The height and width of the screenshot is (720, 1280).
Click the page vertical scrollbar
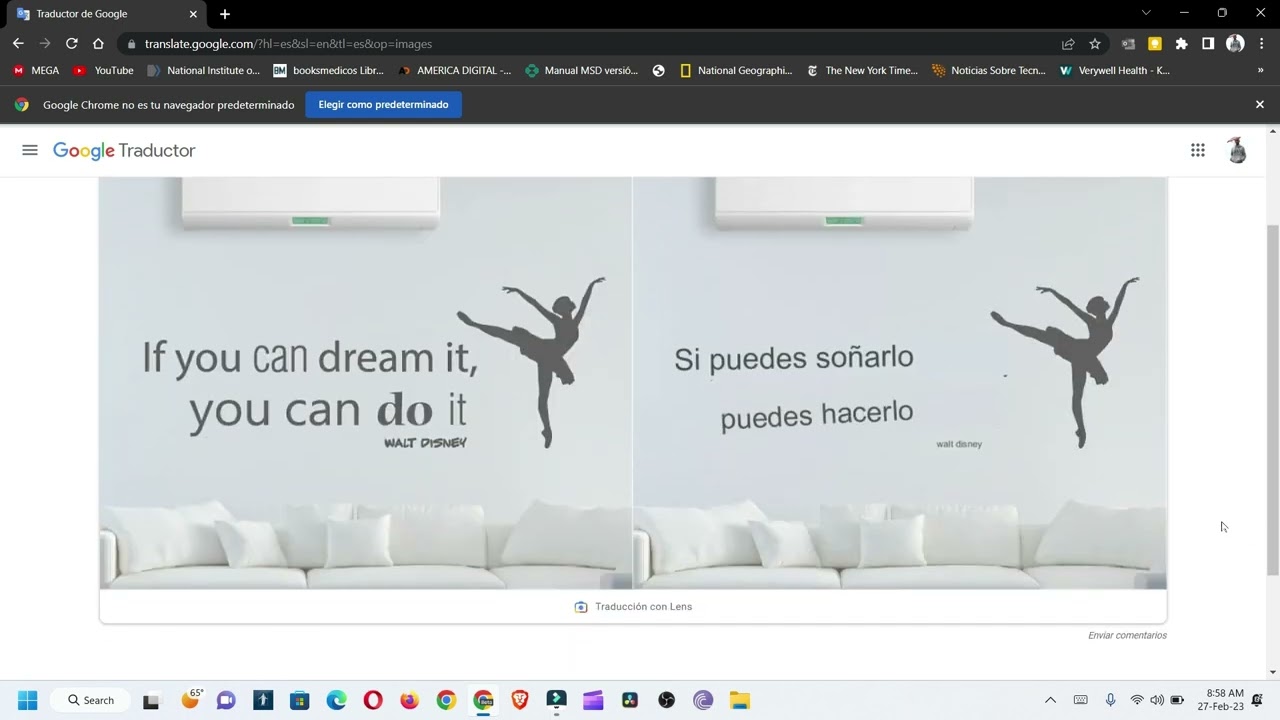pos(1272,400)
